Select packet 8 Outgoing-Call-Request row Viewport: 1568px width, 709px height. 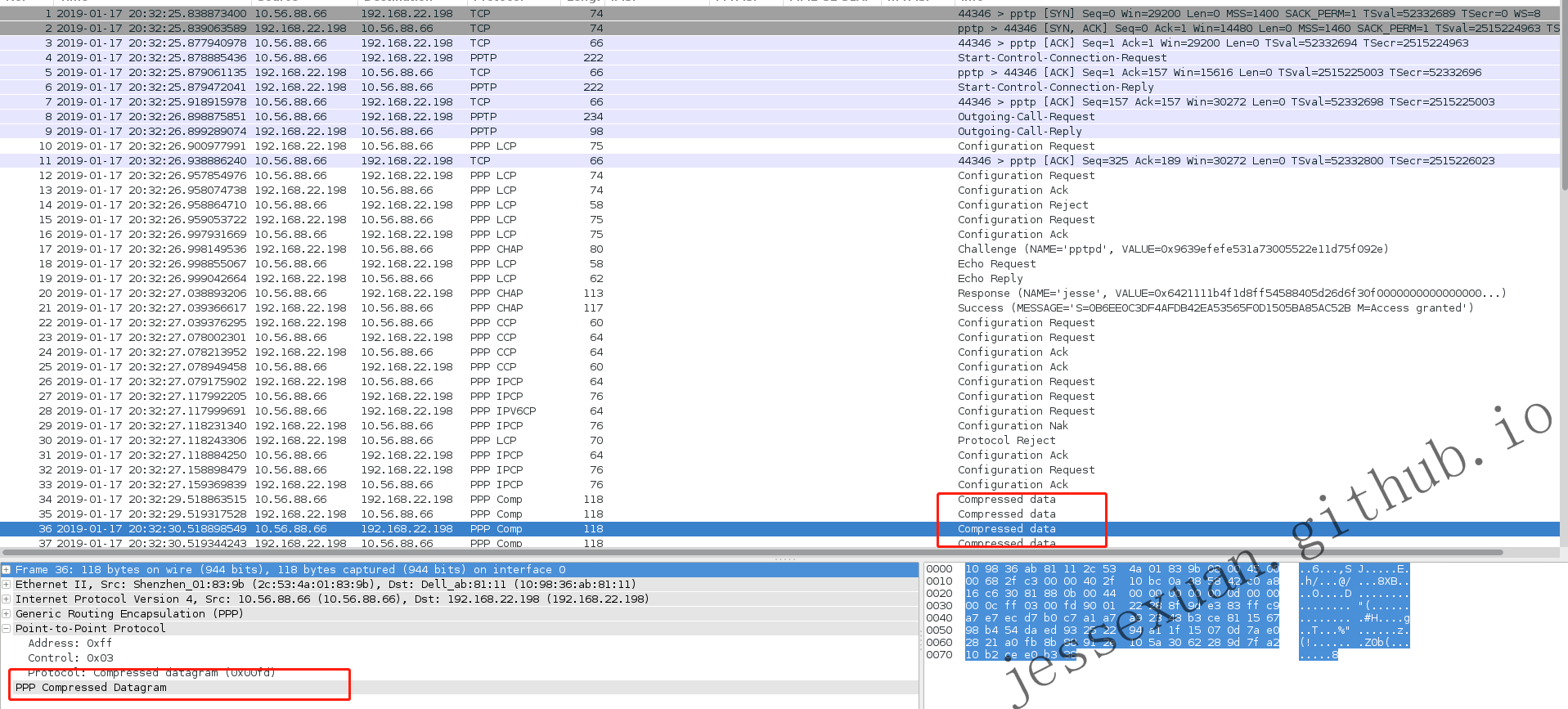780,117
